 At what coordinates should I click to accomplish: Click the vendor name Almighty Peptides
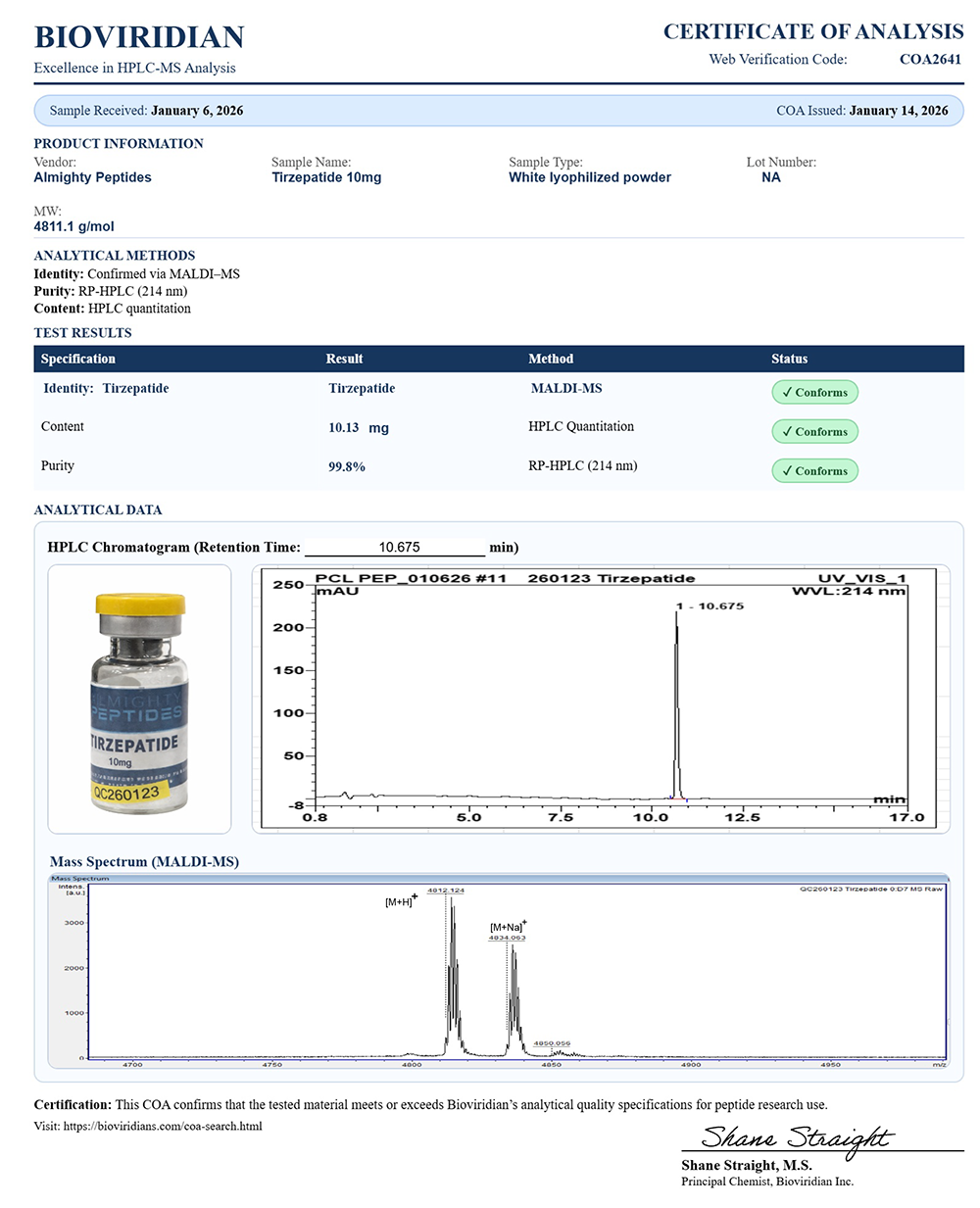coord(93,178)
